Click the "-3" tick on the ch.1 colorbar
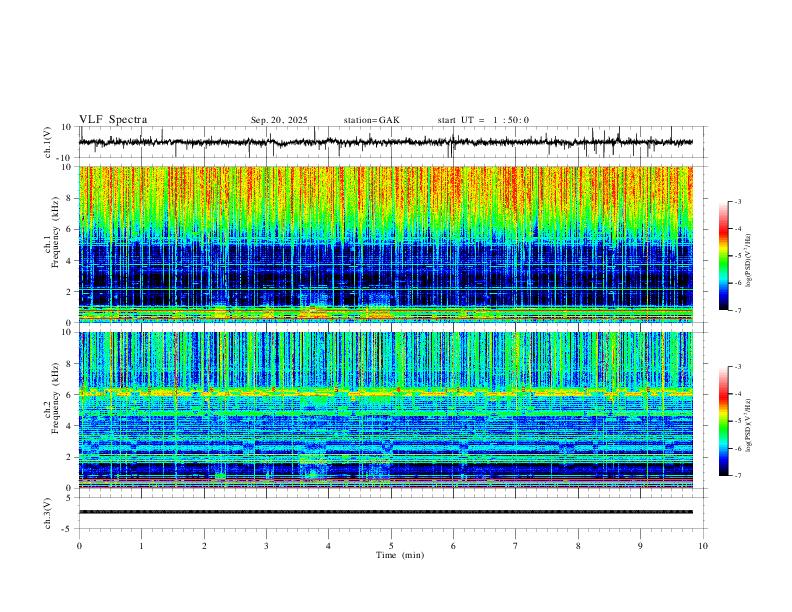The height and width of the screenshot is (612, 792). pos(738,201)
